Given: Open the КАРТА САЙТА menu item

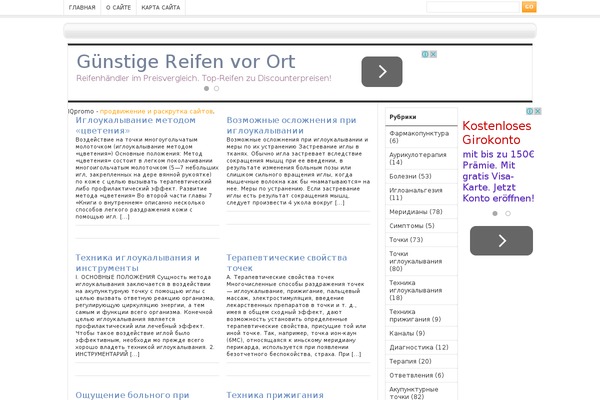Looking at the screenshot, I should (x=161, y=7).
